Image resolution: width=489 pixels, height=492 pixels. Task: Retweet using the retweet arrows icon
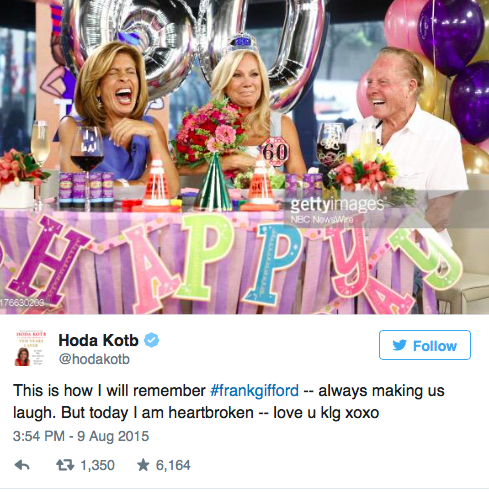coord(65,465)
